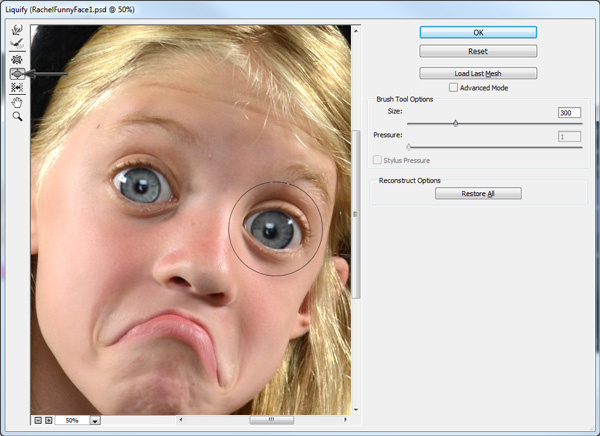Click the preview's vertical scroll up arrow

pyautogui.click(x=356, y=31)
